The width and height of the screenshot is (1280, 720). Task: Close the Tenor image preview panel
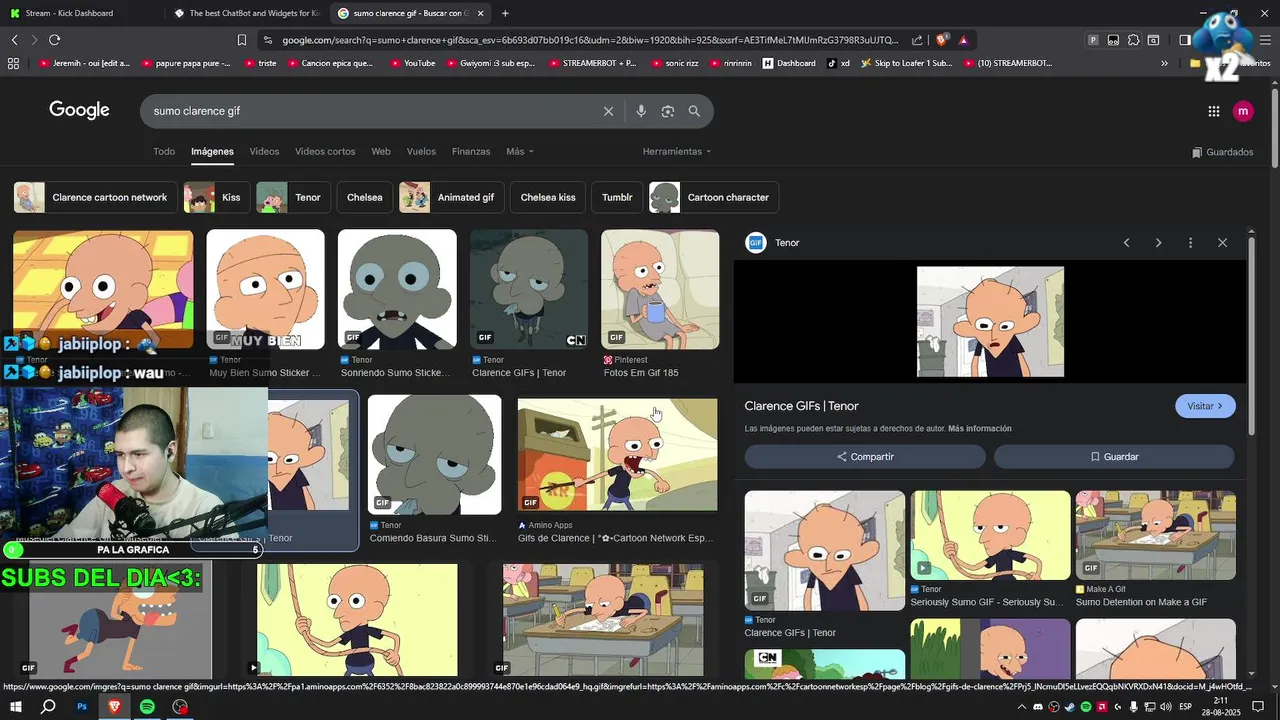pos(1222,243)
